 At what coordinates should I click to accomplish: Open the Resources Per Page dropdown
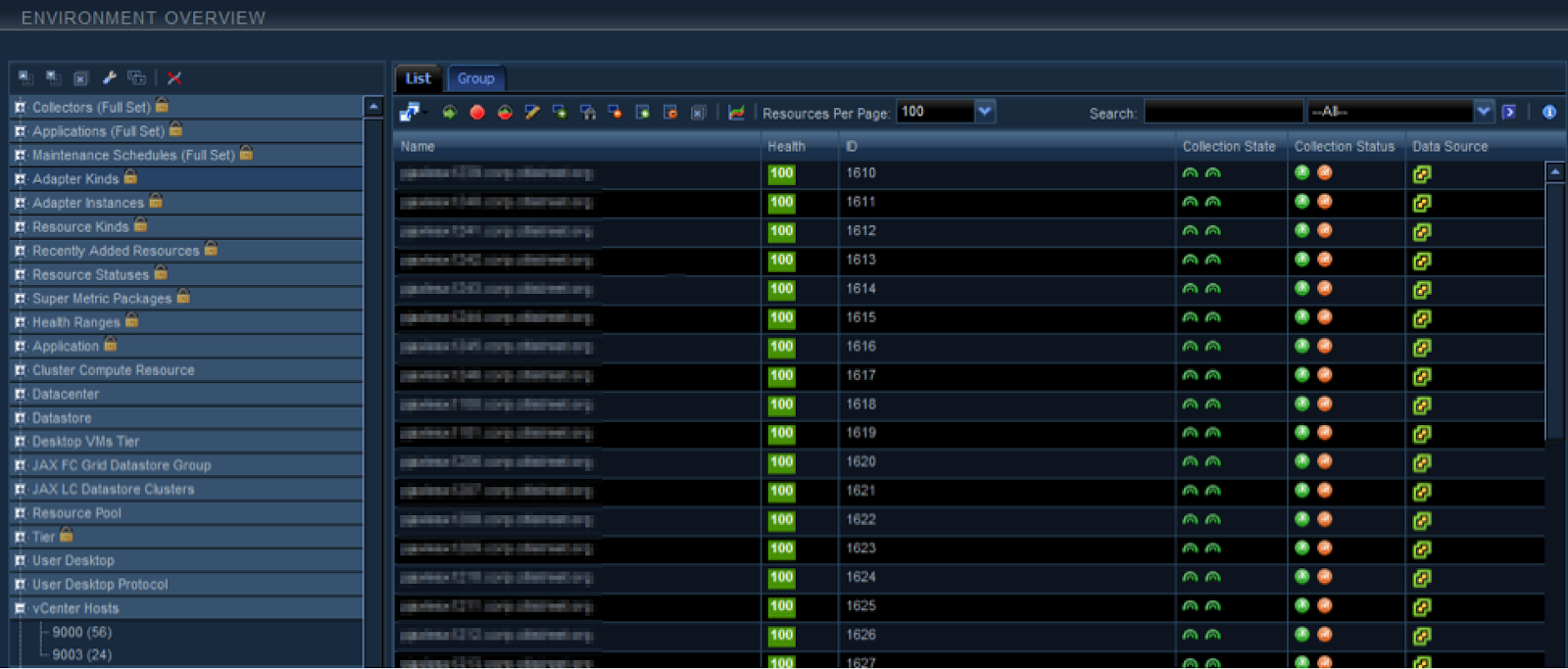pyautogui.click(x=985, y=112)
